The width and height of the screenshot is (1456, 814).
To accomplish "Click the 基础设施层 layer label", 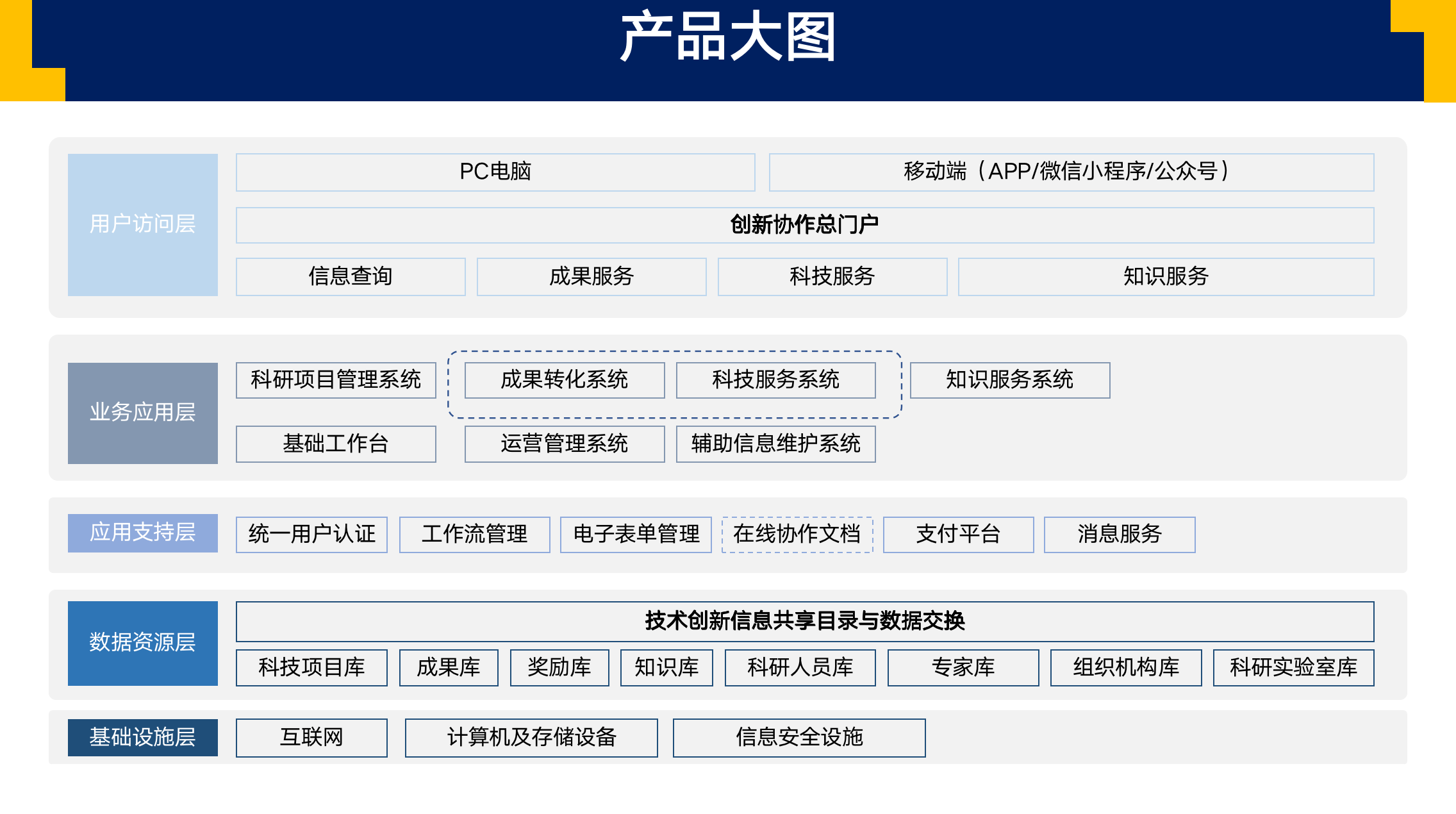I will (x=143, y=738).
